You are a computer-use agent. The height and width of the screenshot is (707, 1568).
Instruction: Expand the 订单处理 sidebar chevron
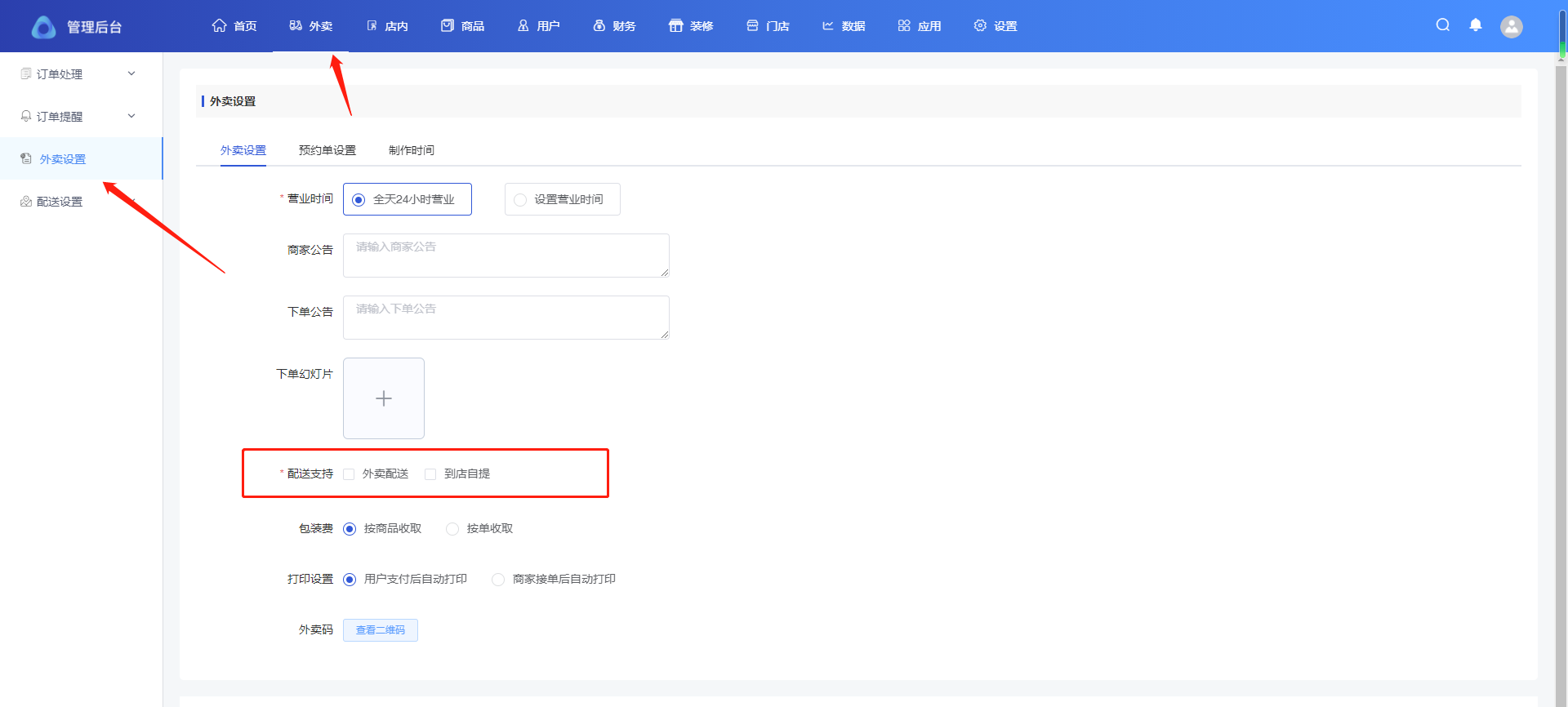[131, 73]
